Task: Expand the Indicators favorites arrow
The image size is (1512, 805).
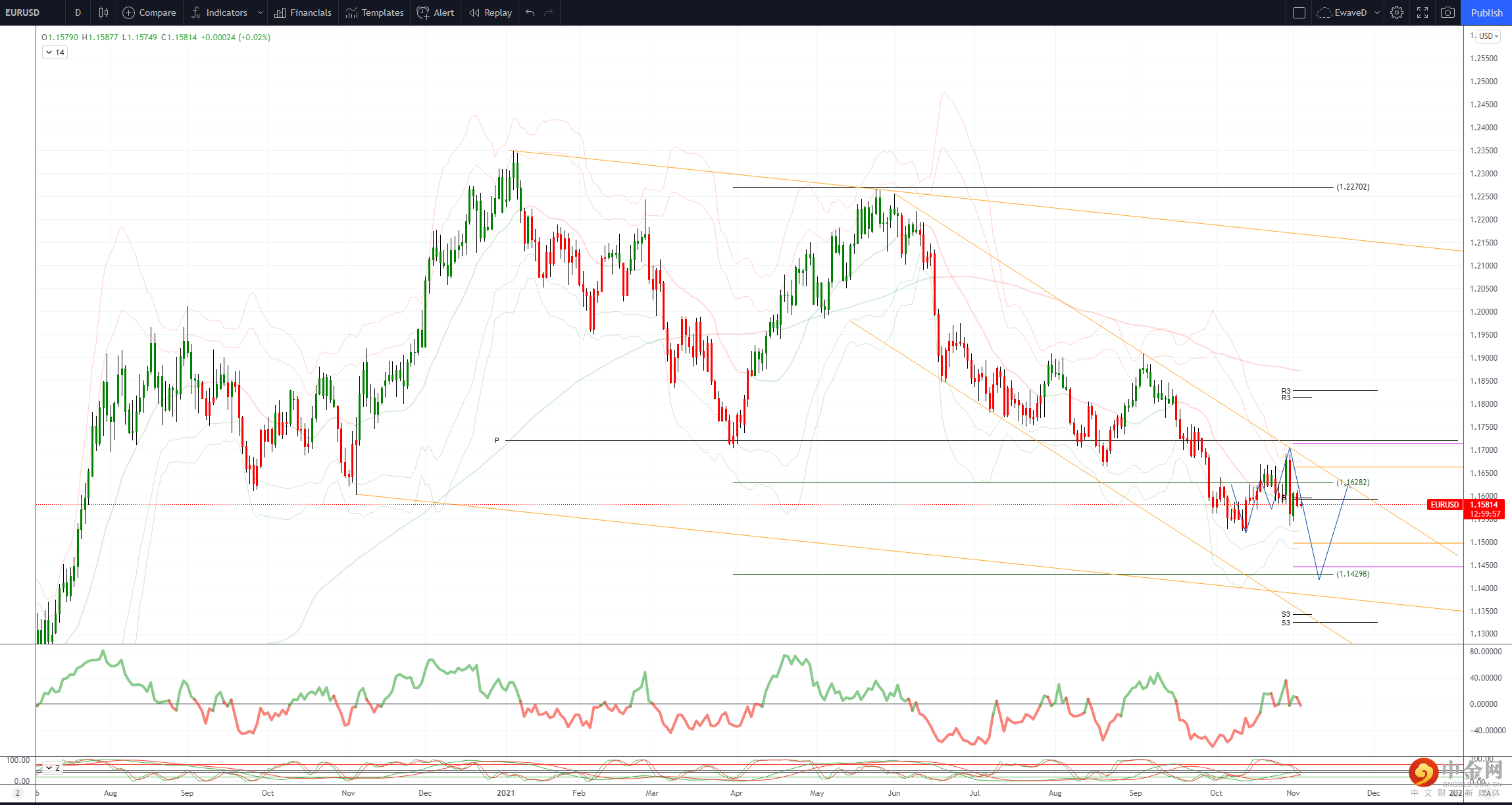Action: 261,13
